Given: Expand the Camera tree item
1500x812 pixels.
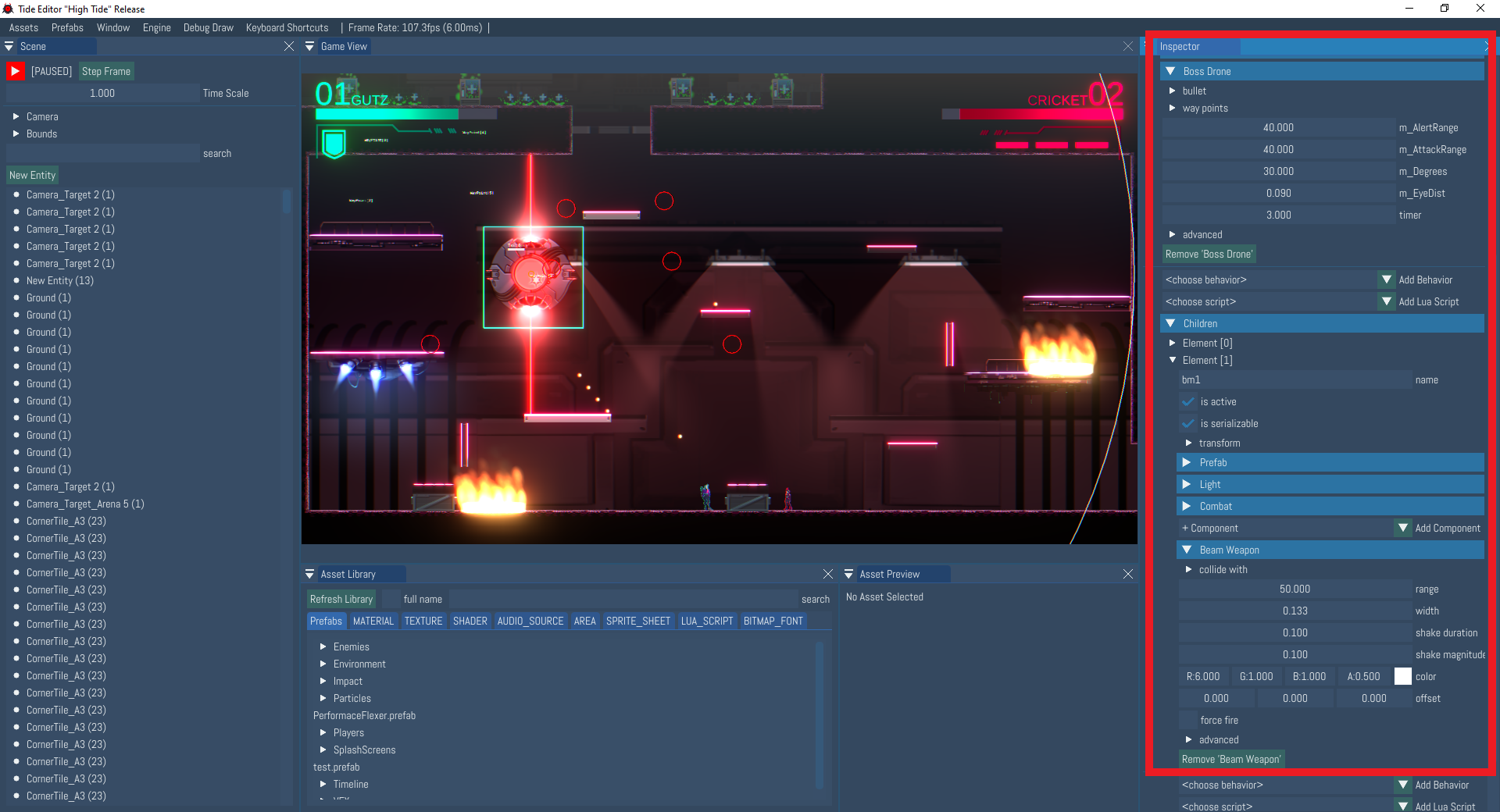Looking at the screenshot, I should pyautogui.click(x=16, y=117).
